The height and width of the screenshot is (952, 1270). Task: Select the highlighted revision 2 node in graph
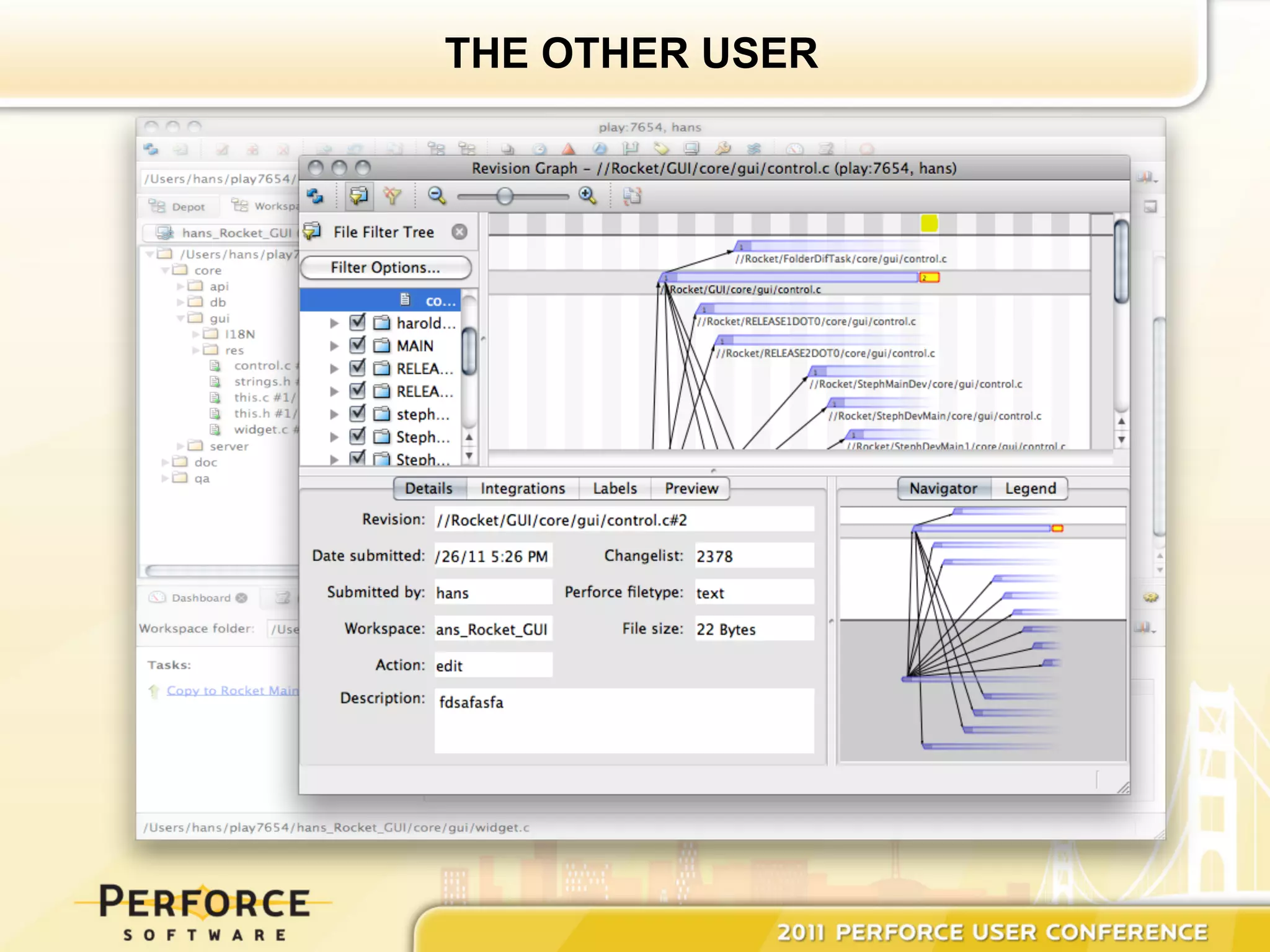tap(929, 278)
